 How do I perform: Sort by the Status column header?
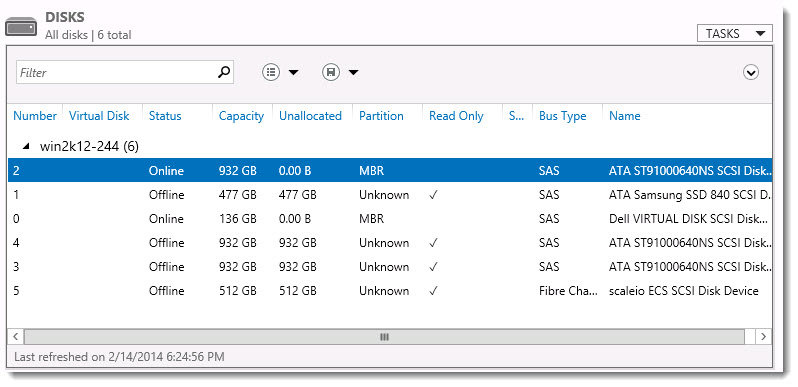coord(165,116)
